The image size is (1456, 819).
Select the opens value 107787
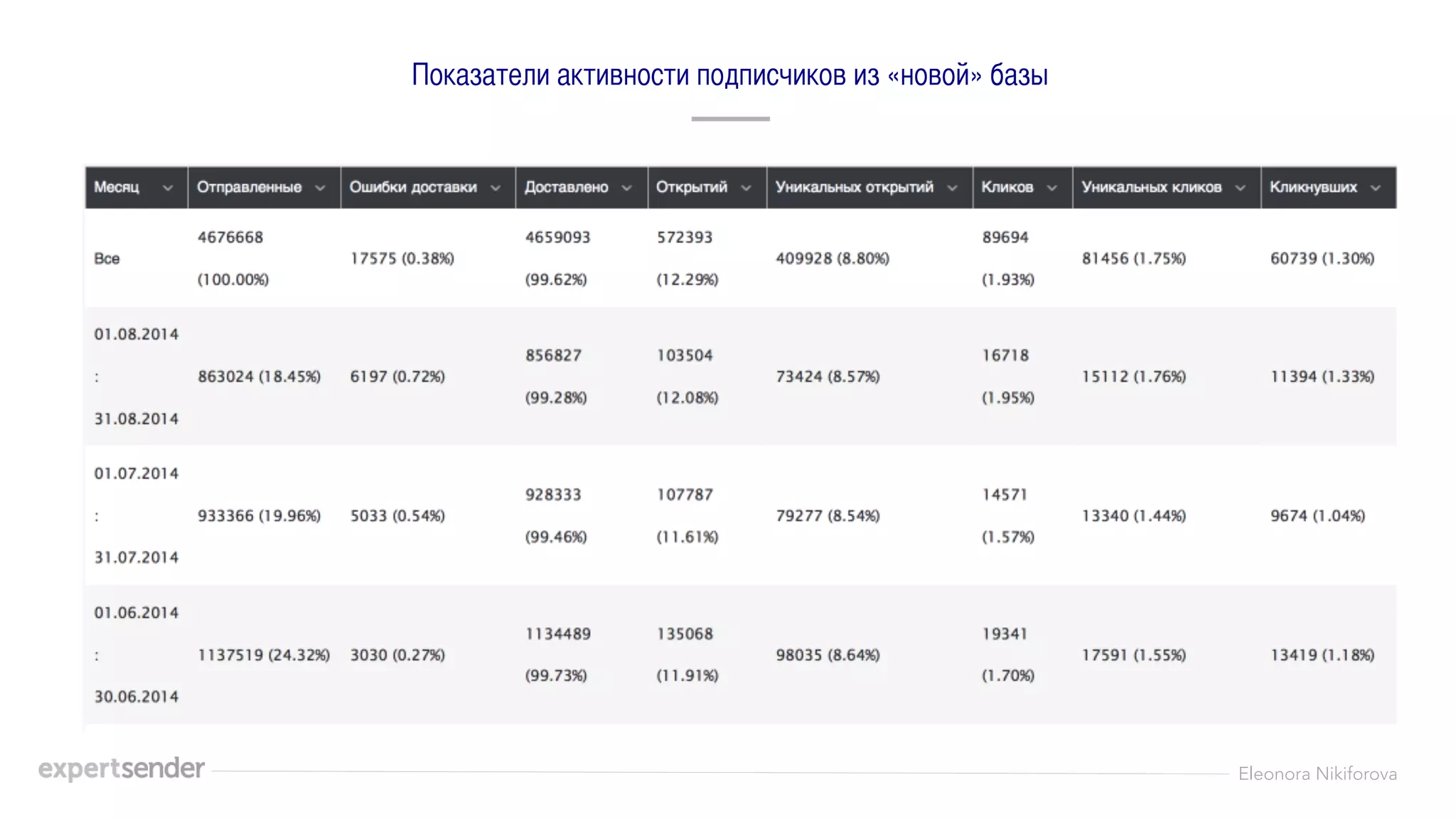(x=685, y=495)
